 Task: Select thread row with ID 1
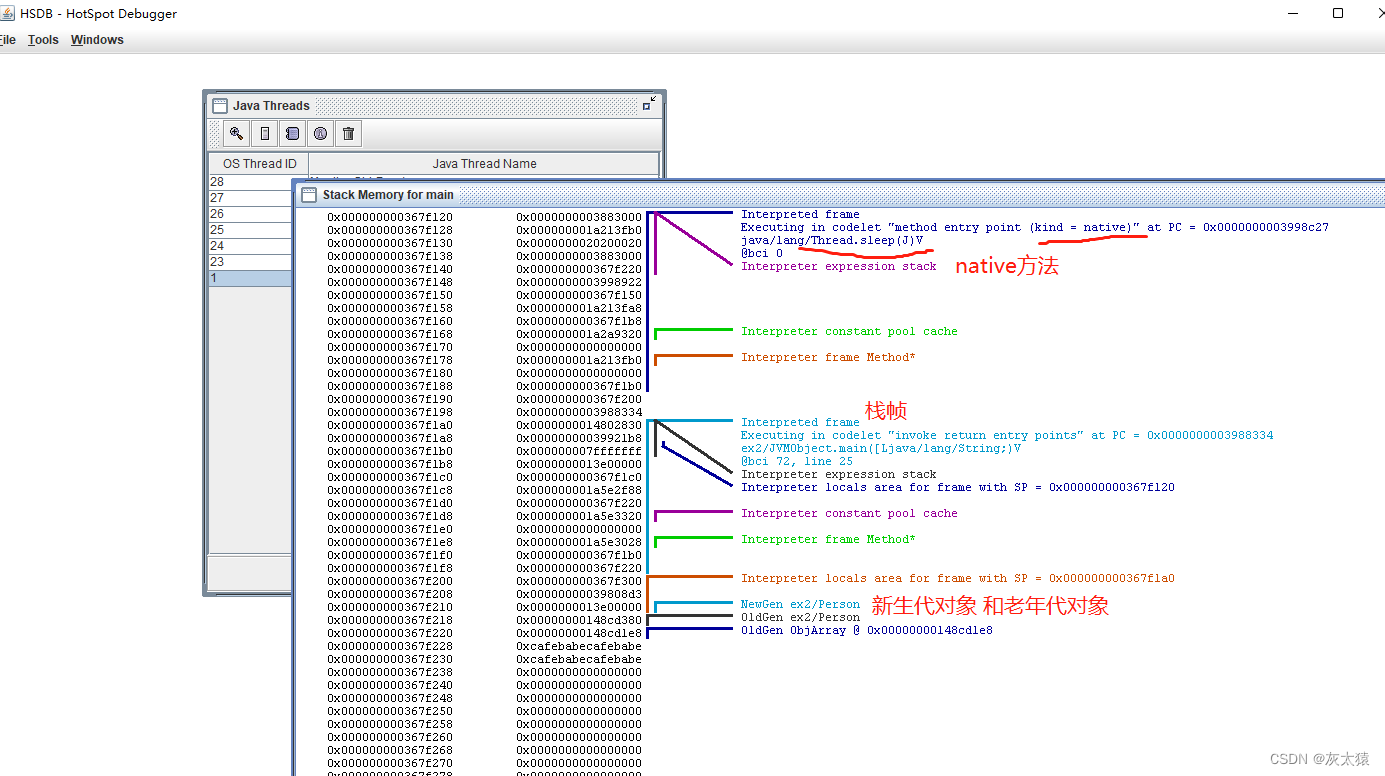tap(250, 278)
